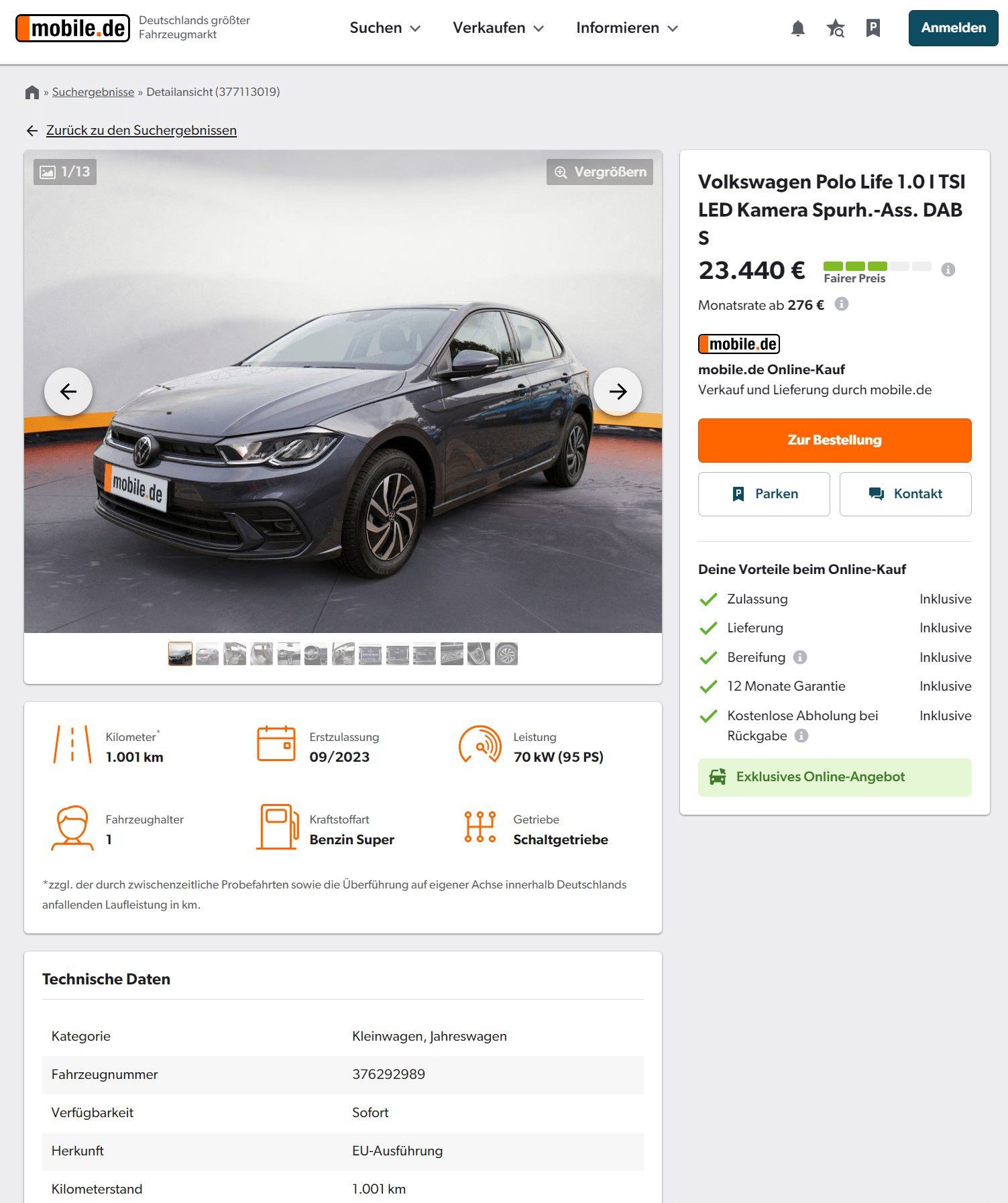Click the 70 kW (95 PS) value
This screenshot has height=1203, width=1008.
(558, 757)
